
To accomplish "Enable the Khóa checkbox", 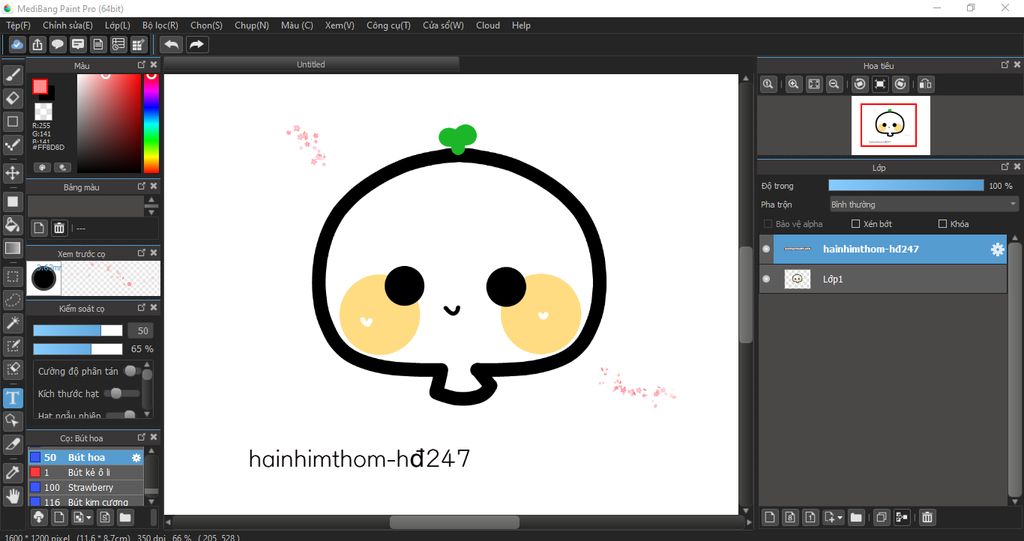I will pyautogui.click(x=942, y=224).
